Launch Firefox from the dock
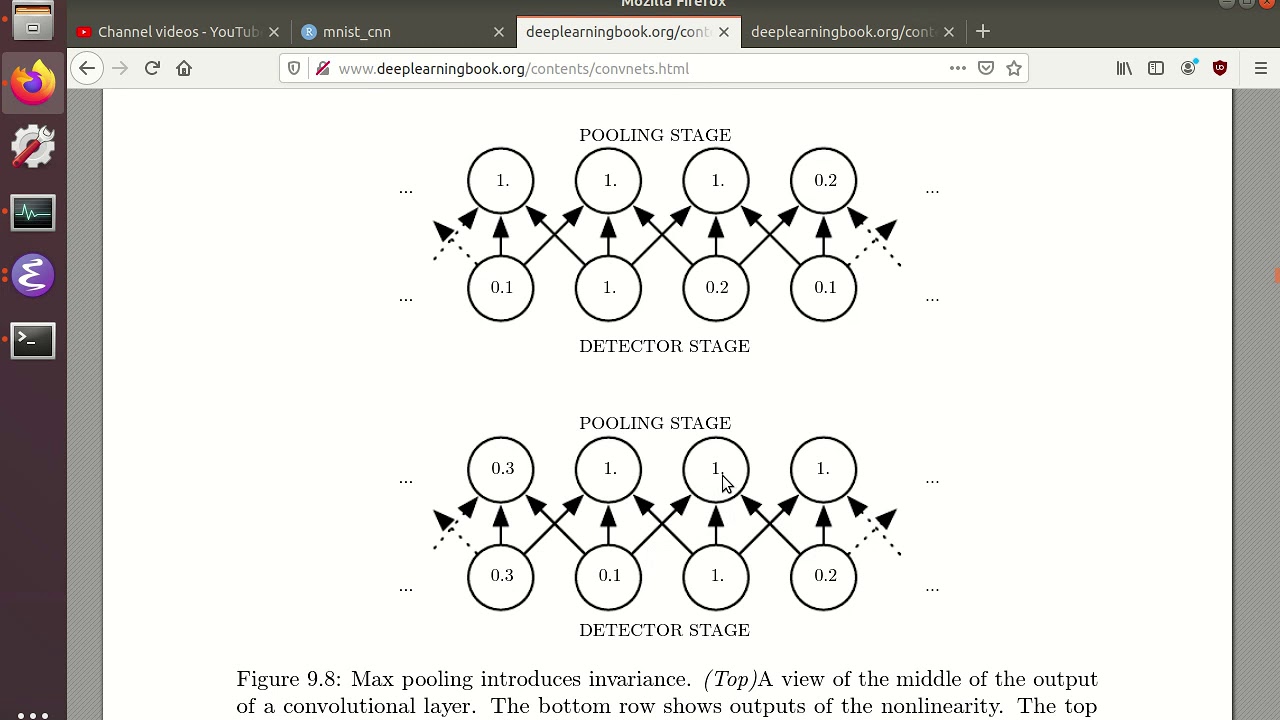Screen dimensions: 1280x720 [33, 83]
